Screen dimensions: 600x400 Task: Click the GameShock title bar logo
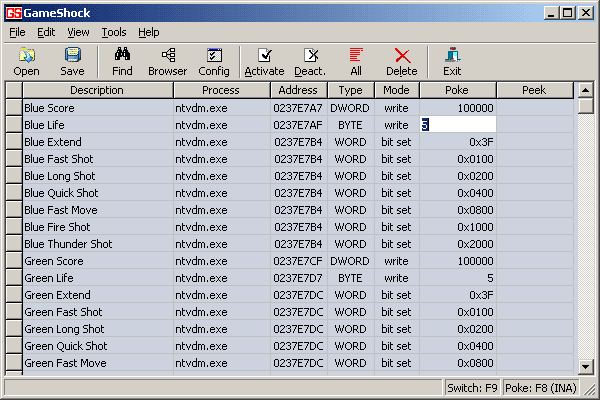click(14, 13)
